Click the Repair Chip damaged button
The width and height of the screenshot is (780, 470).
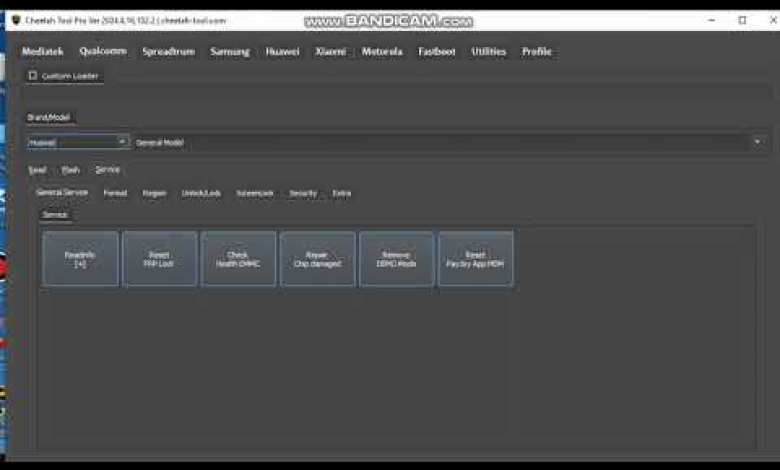[317, 260]
